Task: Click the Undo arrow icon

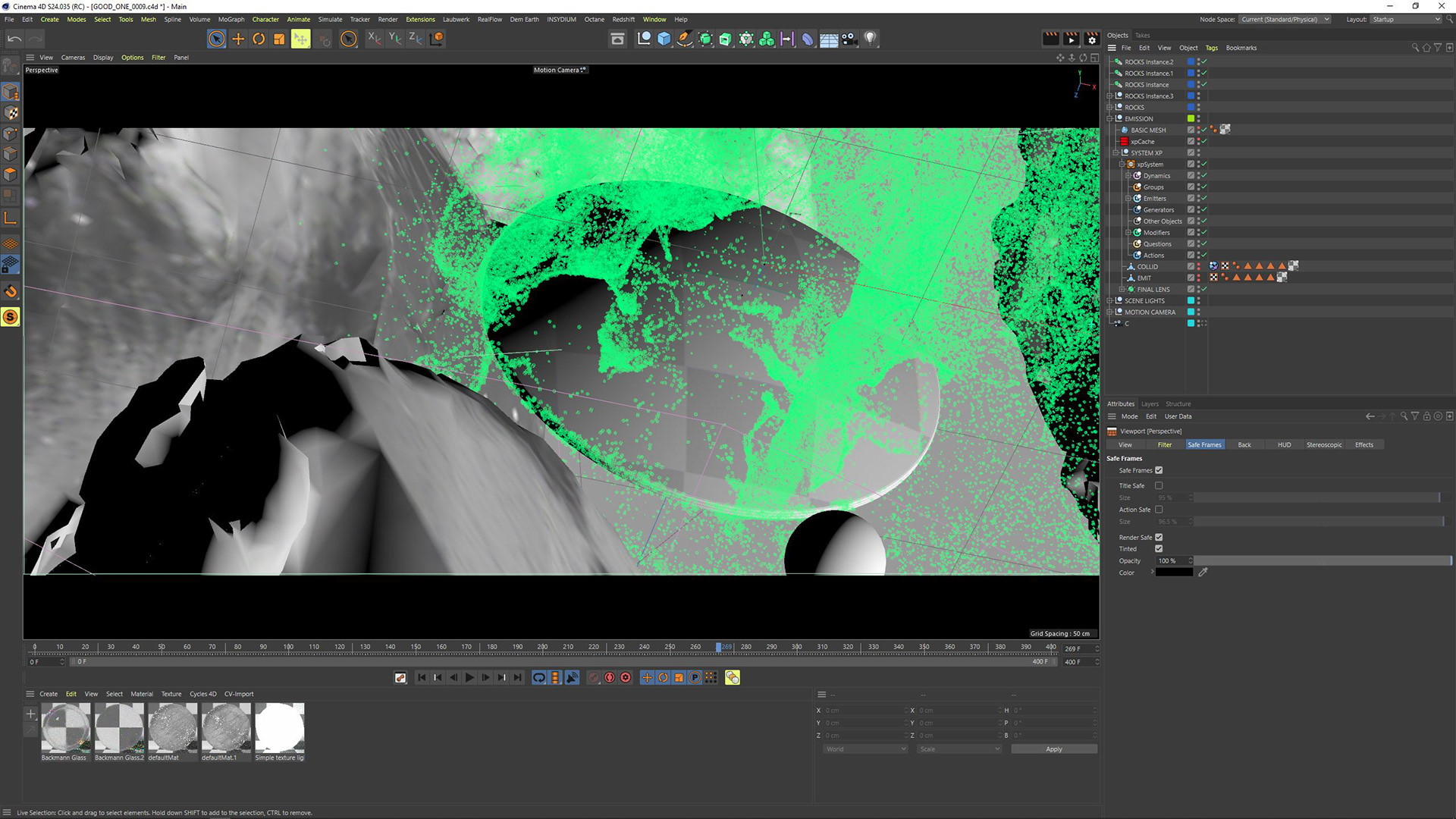Action: (14, 39)
